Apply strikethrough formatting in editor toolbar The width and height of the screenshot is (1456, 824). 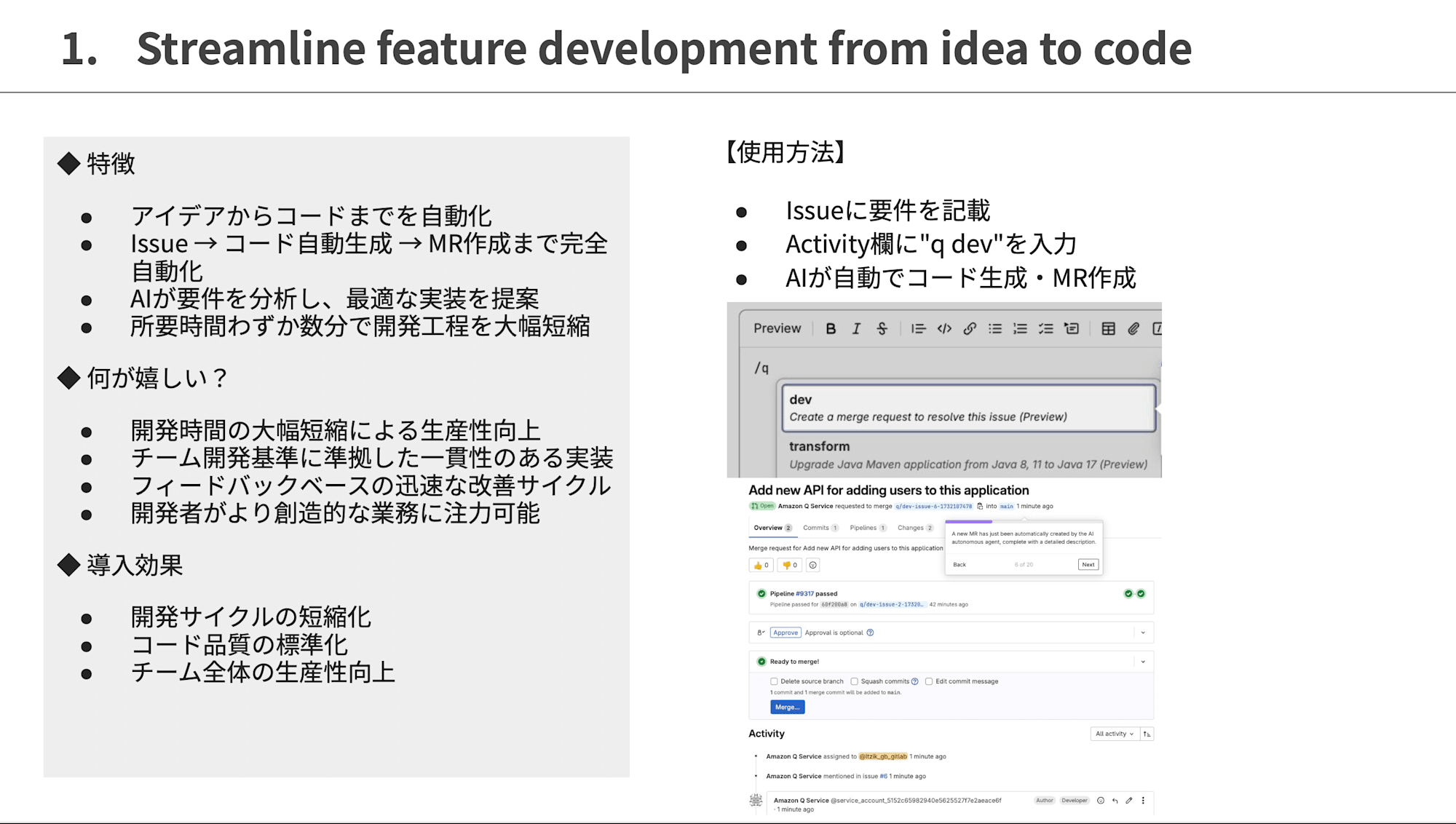[882, 329]
